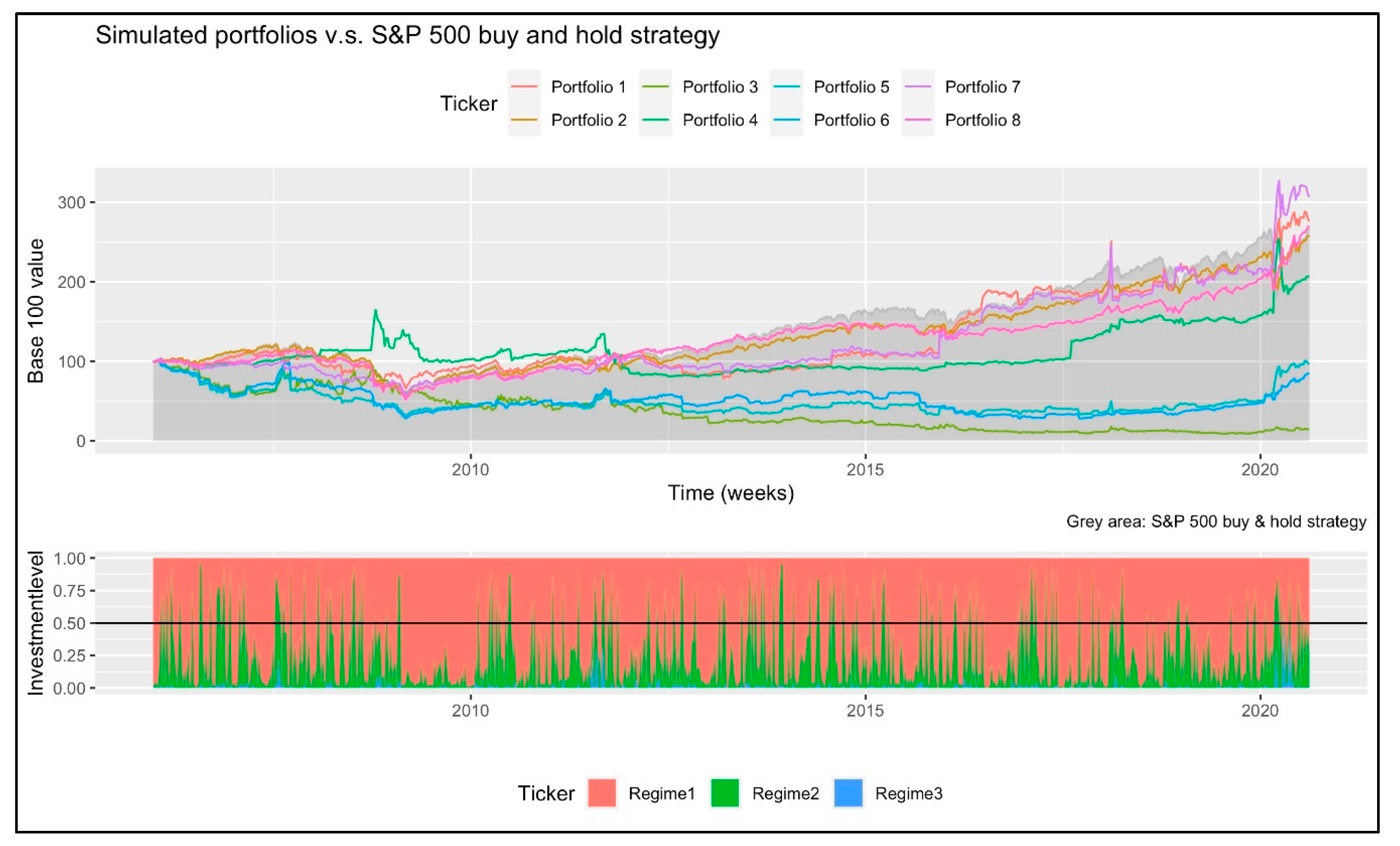Click the Base 100 value axis label
Screen dimensions: 1400x846
[x=36, y=311]
